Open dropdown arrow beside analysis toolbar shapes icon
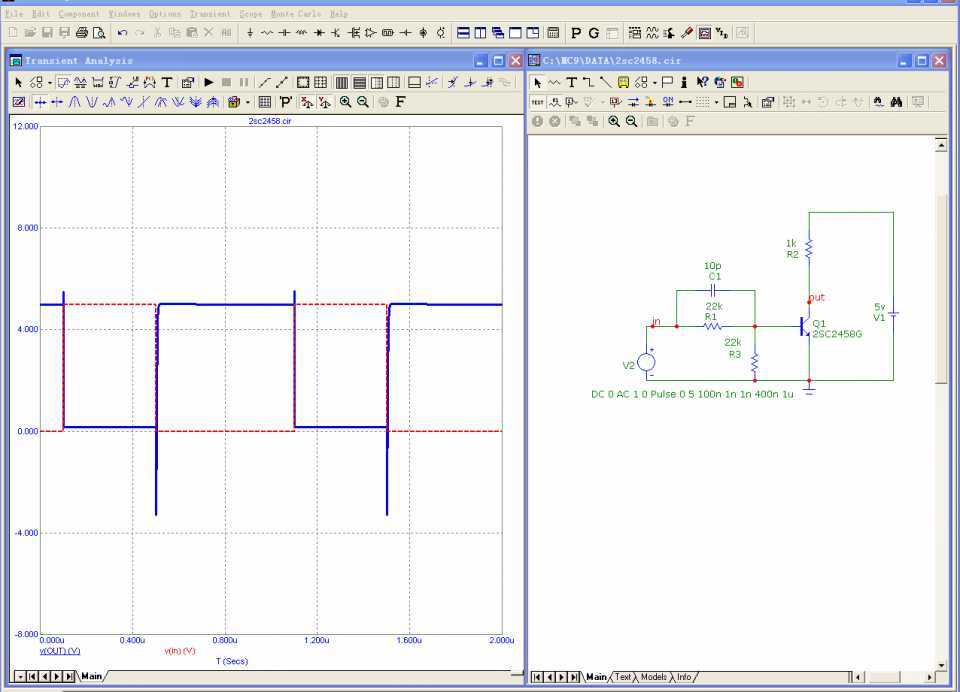The height and width of the screenshot is (692, 960). (50, 82)
